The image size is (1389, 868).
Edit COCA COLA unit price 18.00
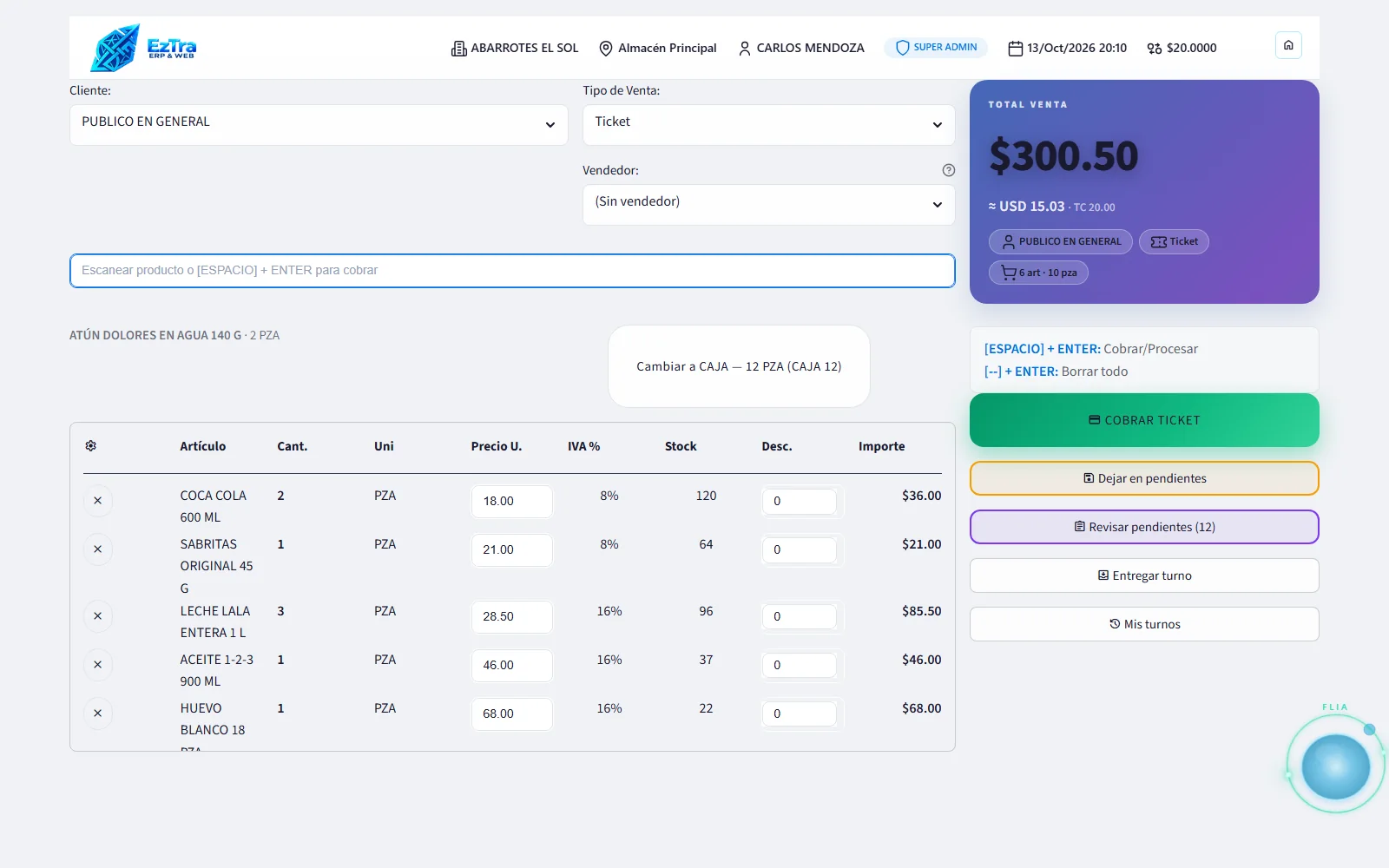pos(512,501)
